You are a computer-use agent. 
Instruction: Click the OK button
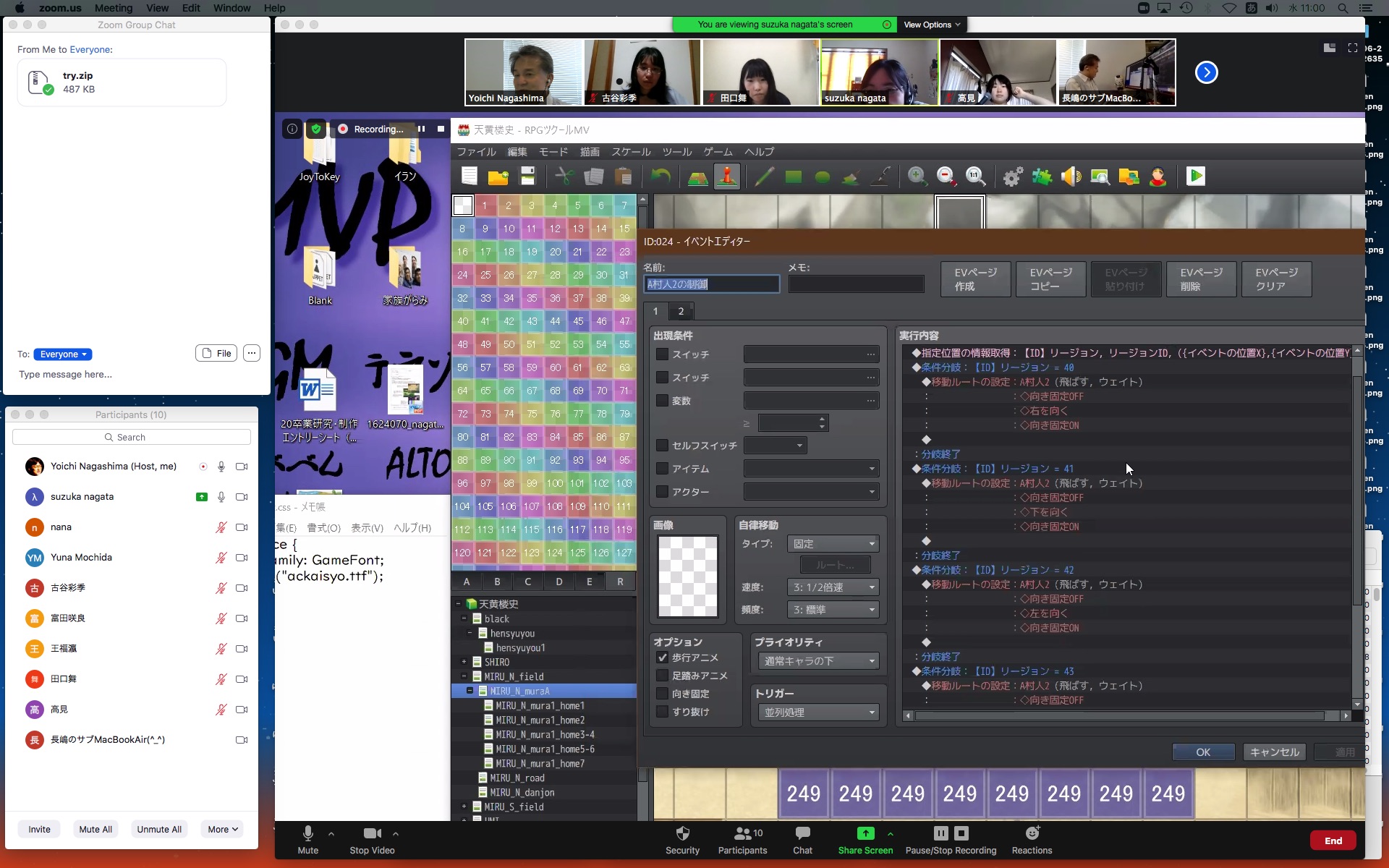coord(1202,752)
